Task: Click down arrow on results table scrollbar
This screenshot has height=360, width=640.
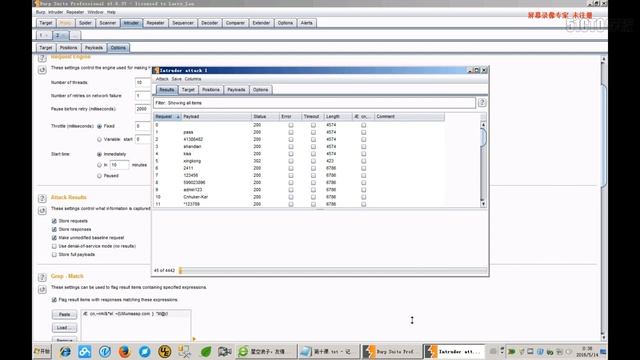Action: tap(483, 204)
